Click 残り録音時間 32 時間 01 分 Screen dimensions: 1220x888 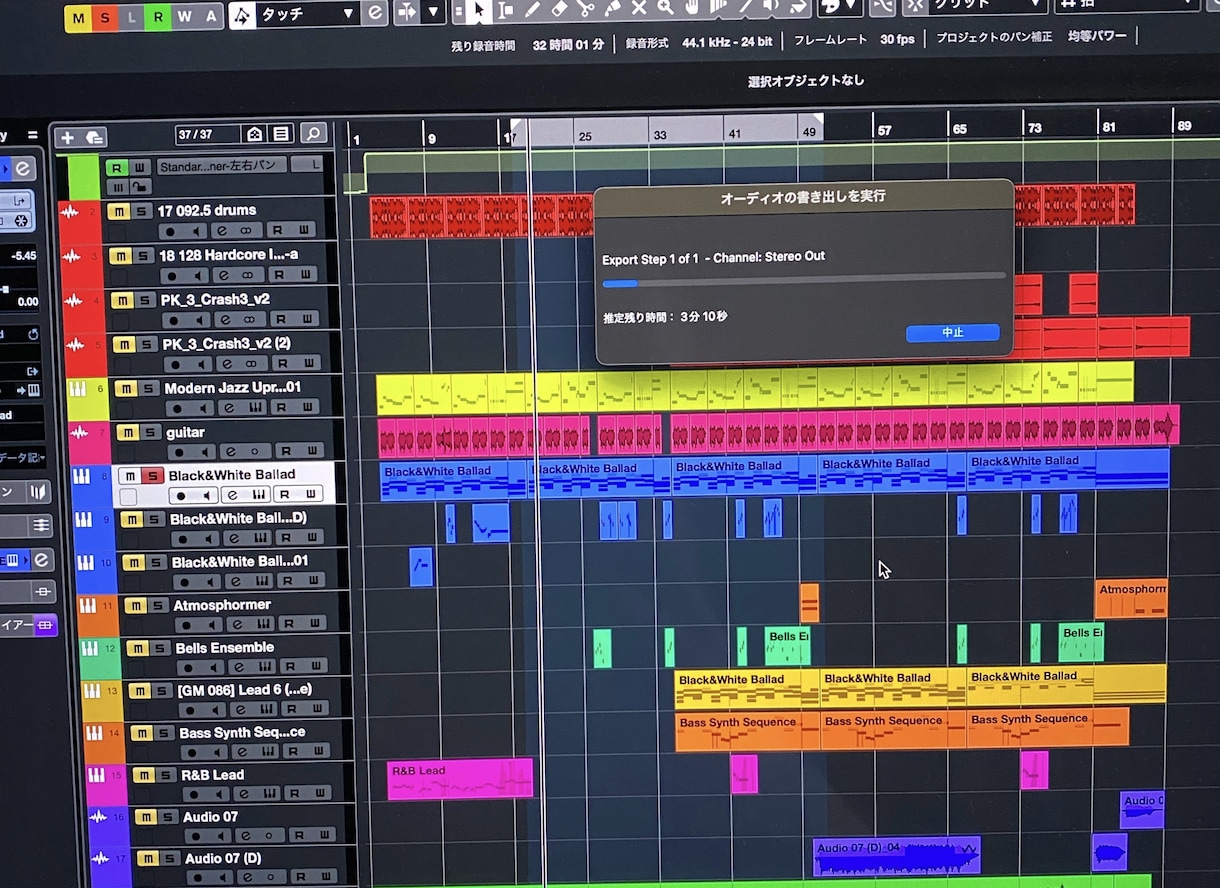[527, 46]
